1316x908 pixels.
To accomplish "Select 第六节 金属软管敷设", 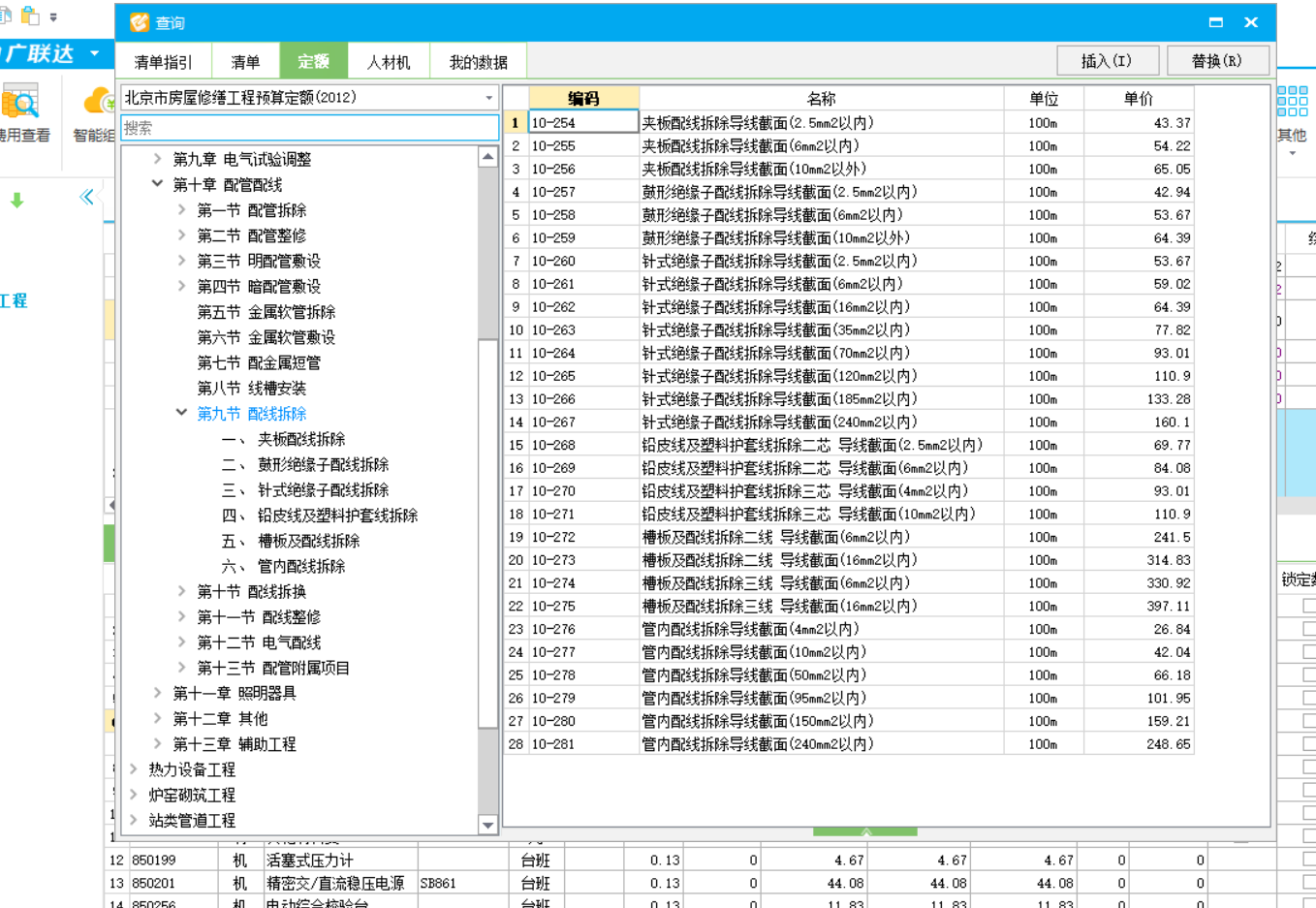I will [x=266, y=337].
